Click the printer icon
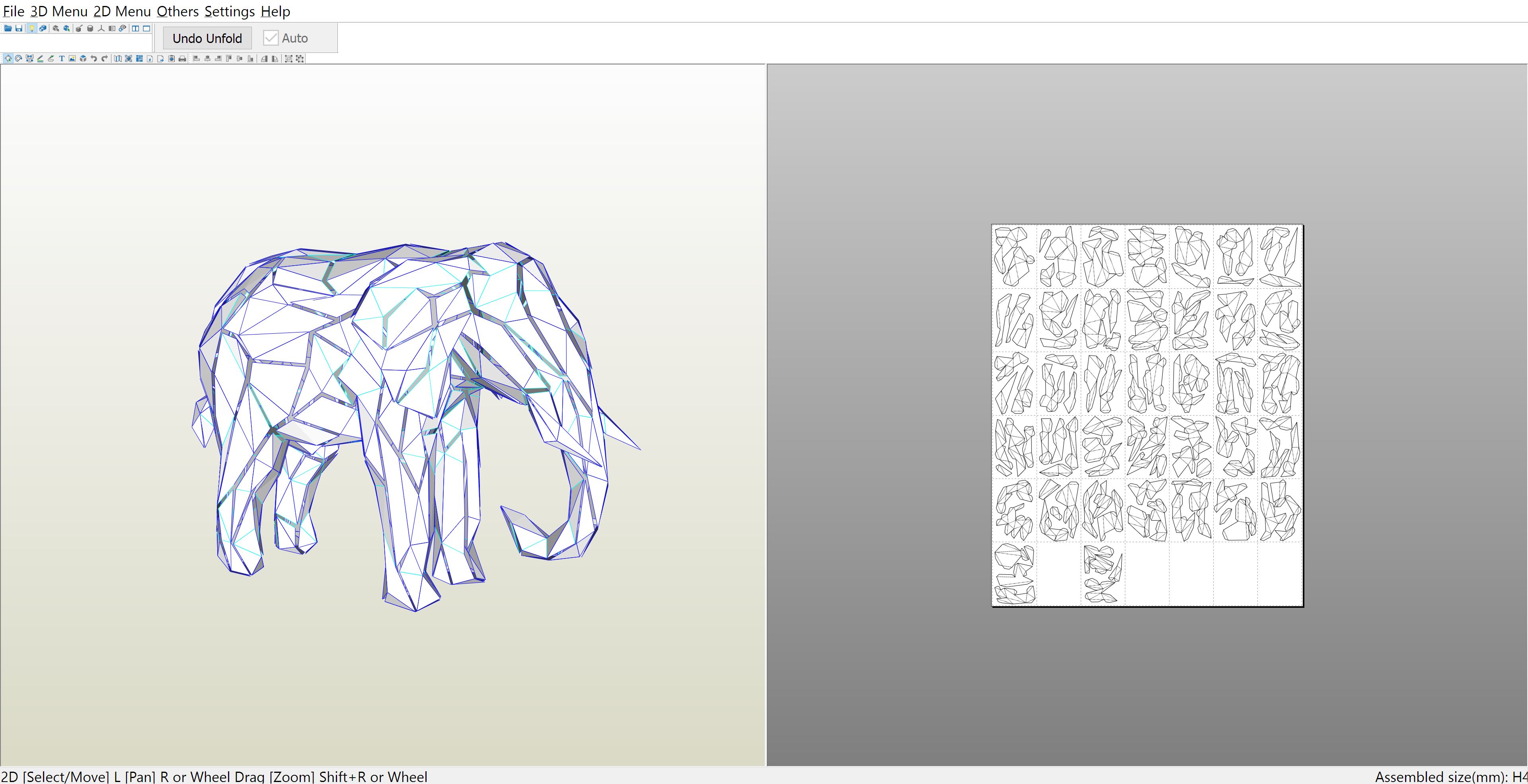Image resolution: width=1528 pixels, height=784 pixels. click(182, 59)
